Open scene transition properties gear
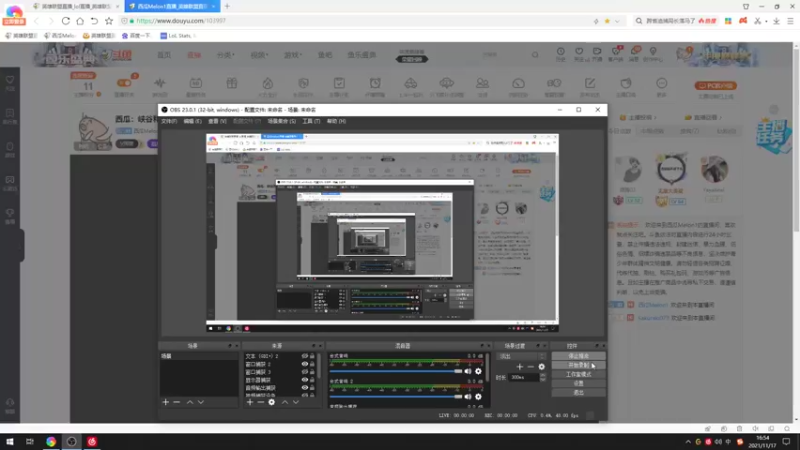This screenshot has width=800, height=450. pos(541,366)
